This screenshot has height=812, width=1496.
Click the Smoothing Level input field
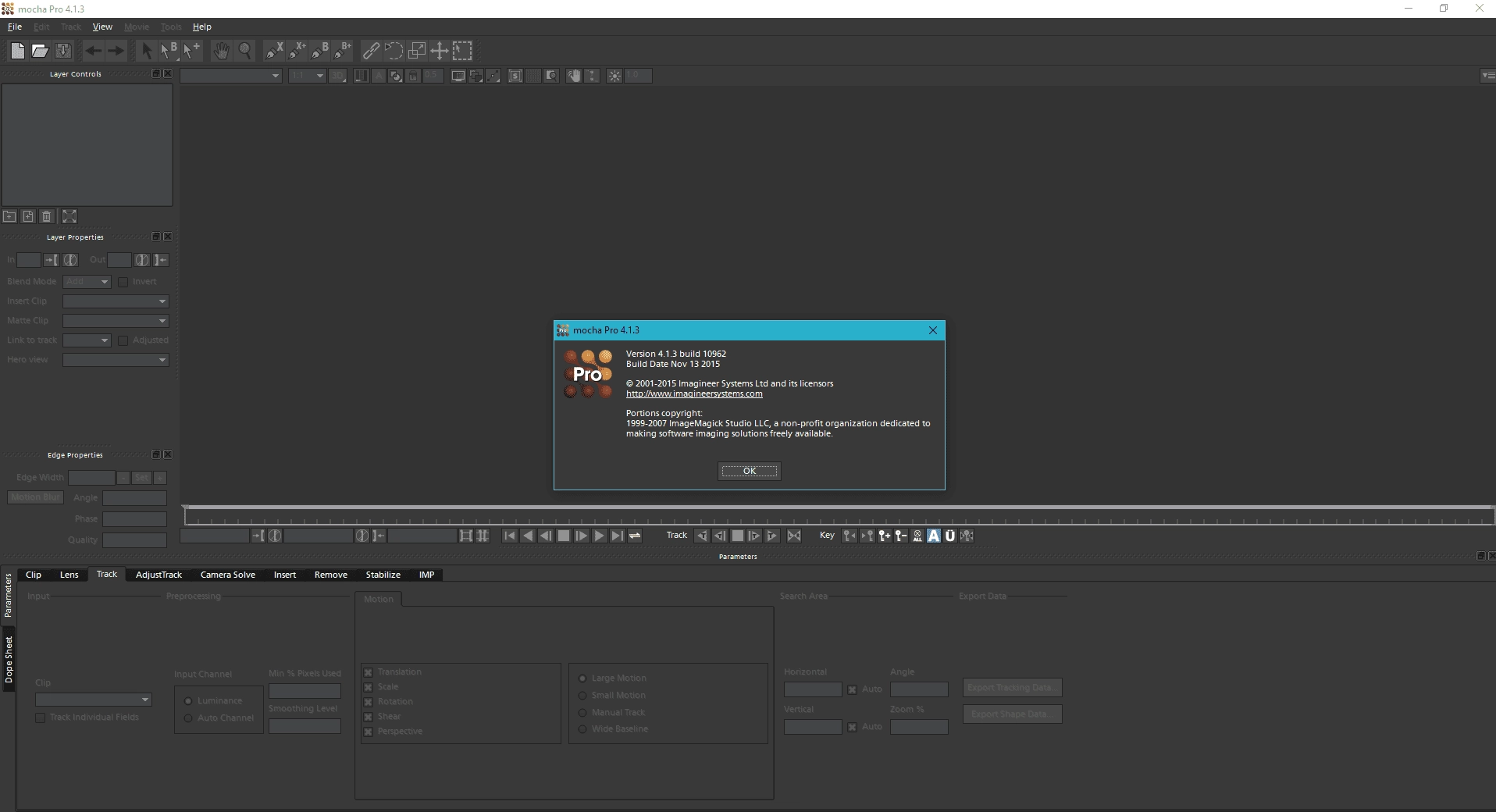click(x=305, y=726)
